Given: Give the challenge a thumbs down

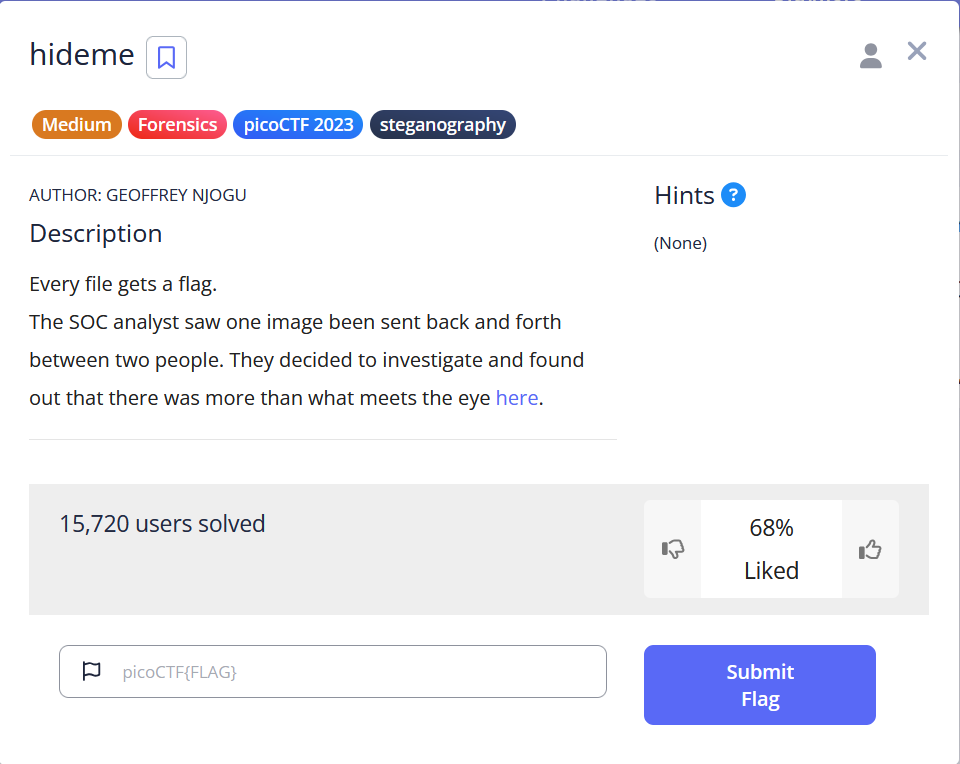Looking at the screenshot, I should (672, 549).
